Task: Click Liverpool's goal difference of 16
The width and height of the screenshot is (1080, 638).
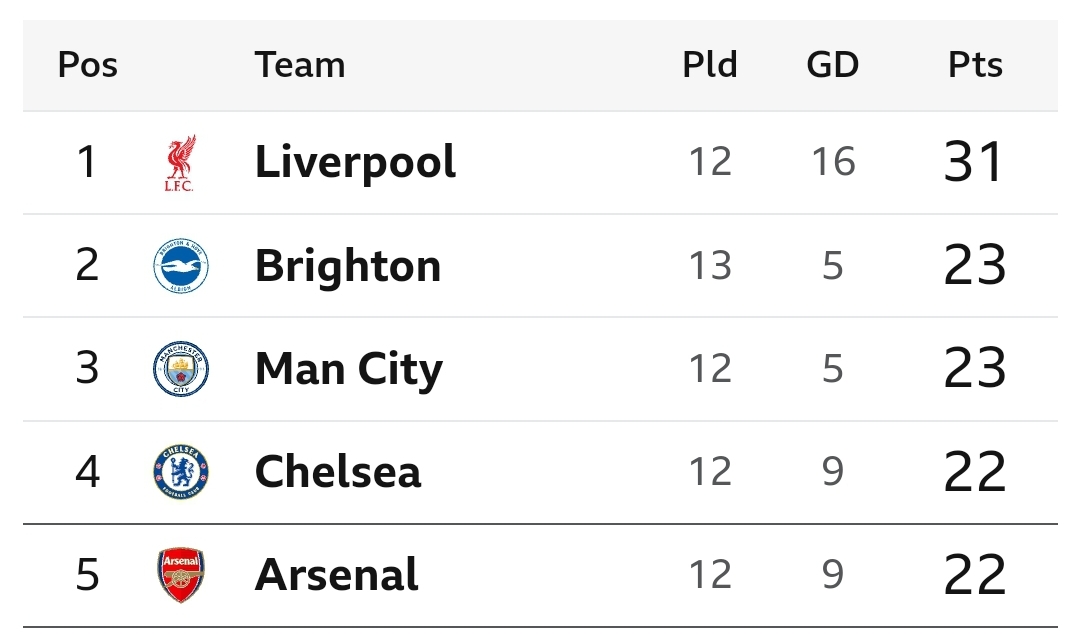Action: (833, 163)
